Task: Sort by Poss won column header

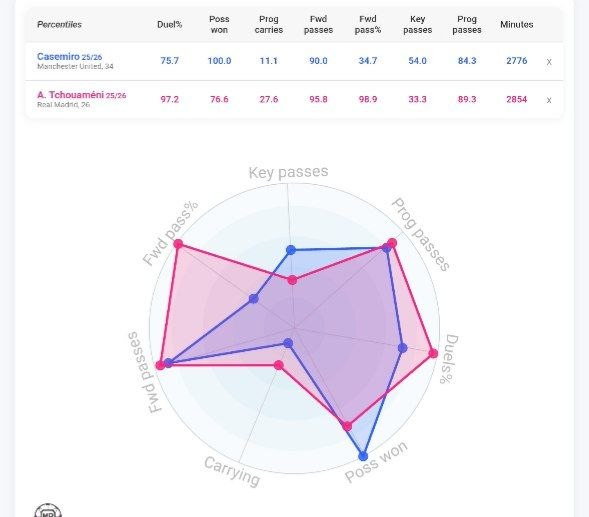Action: [219, 24]
